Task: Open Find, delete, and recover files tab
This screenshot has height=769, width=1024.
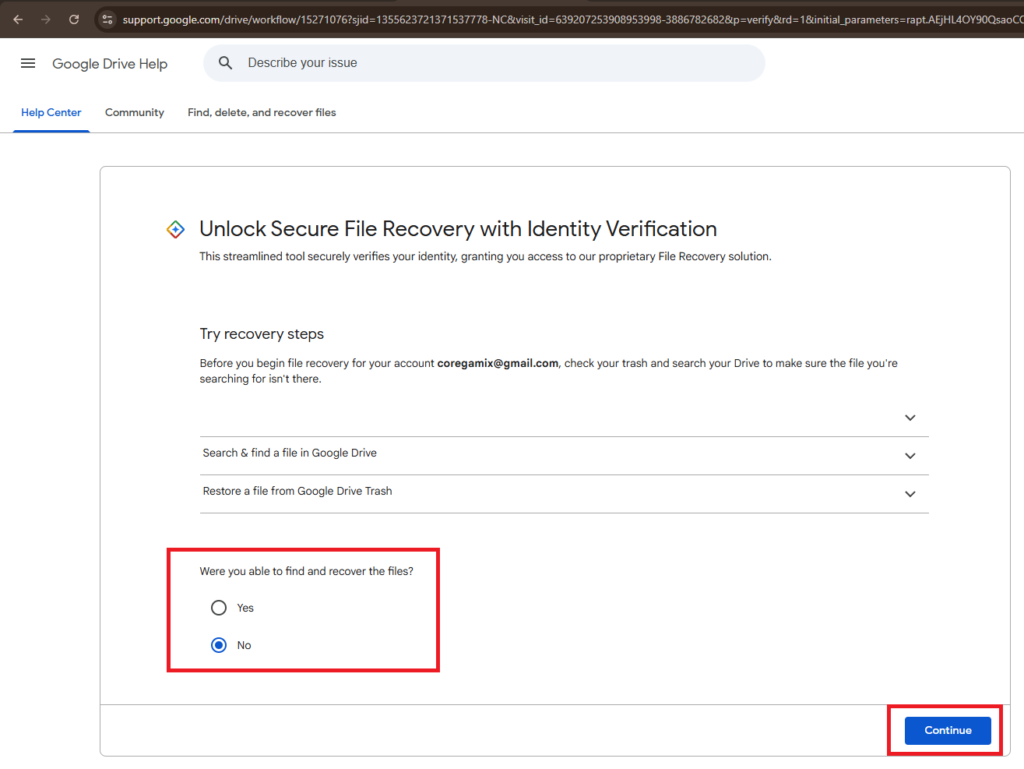Action: click(x=262, y=112)
